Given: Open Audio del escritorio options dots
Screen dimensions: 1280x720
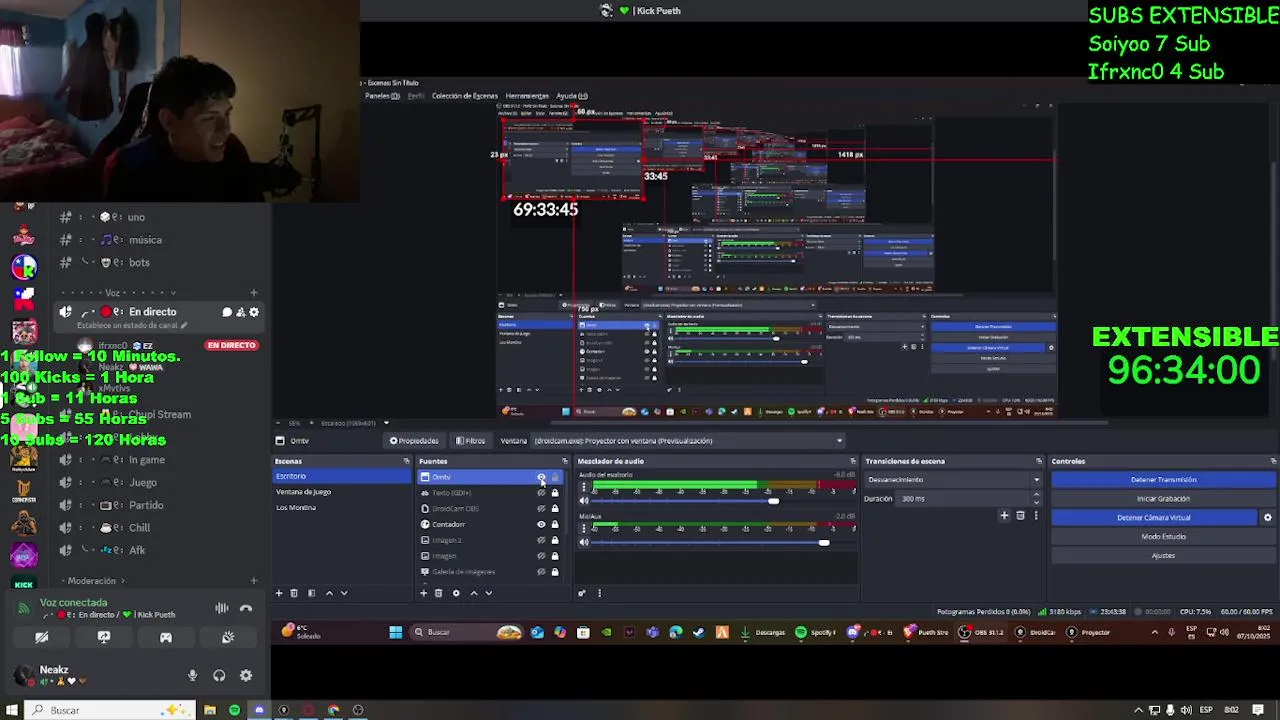Looking at the screenshot, I should [584, 488].
